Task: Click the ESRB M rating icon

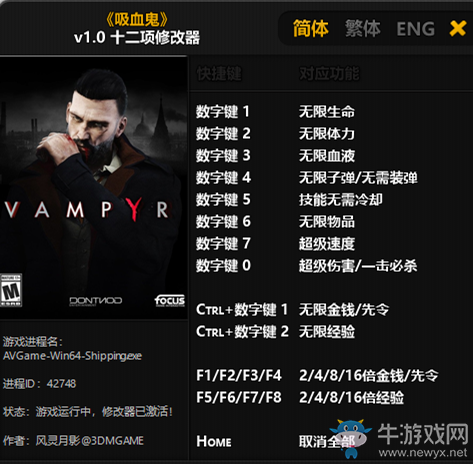Action: [x=11, y=290]
